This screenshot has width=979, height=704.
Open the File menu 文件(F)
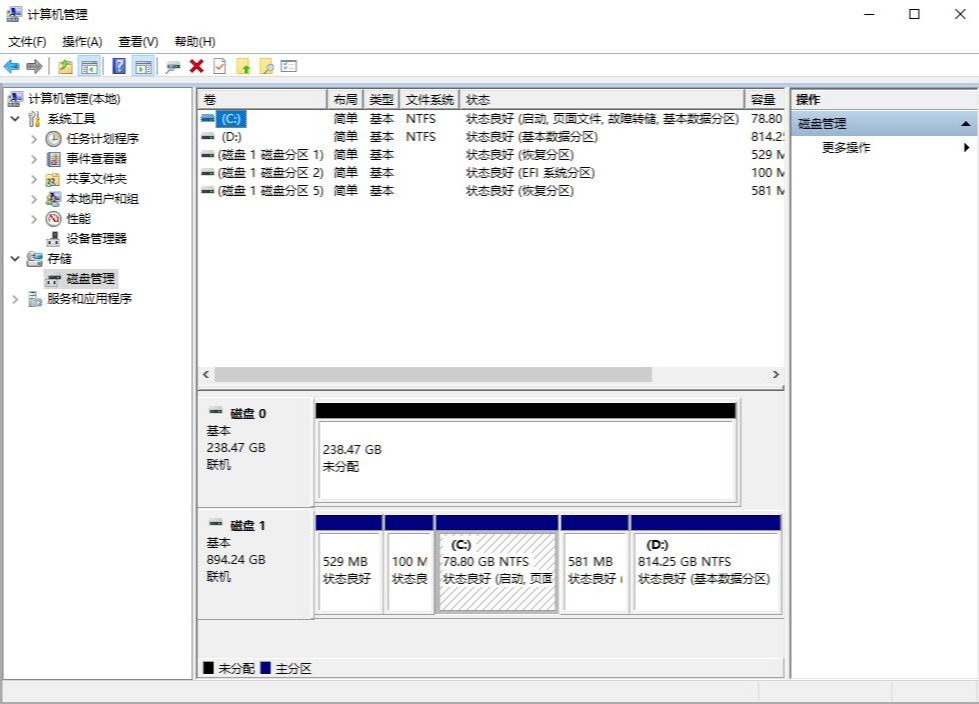(x=27, y=42)
